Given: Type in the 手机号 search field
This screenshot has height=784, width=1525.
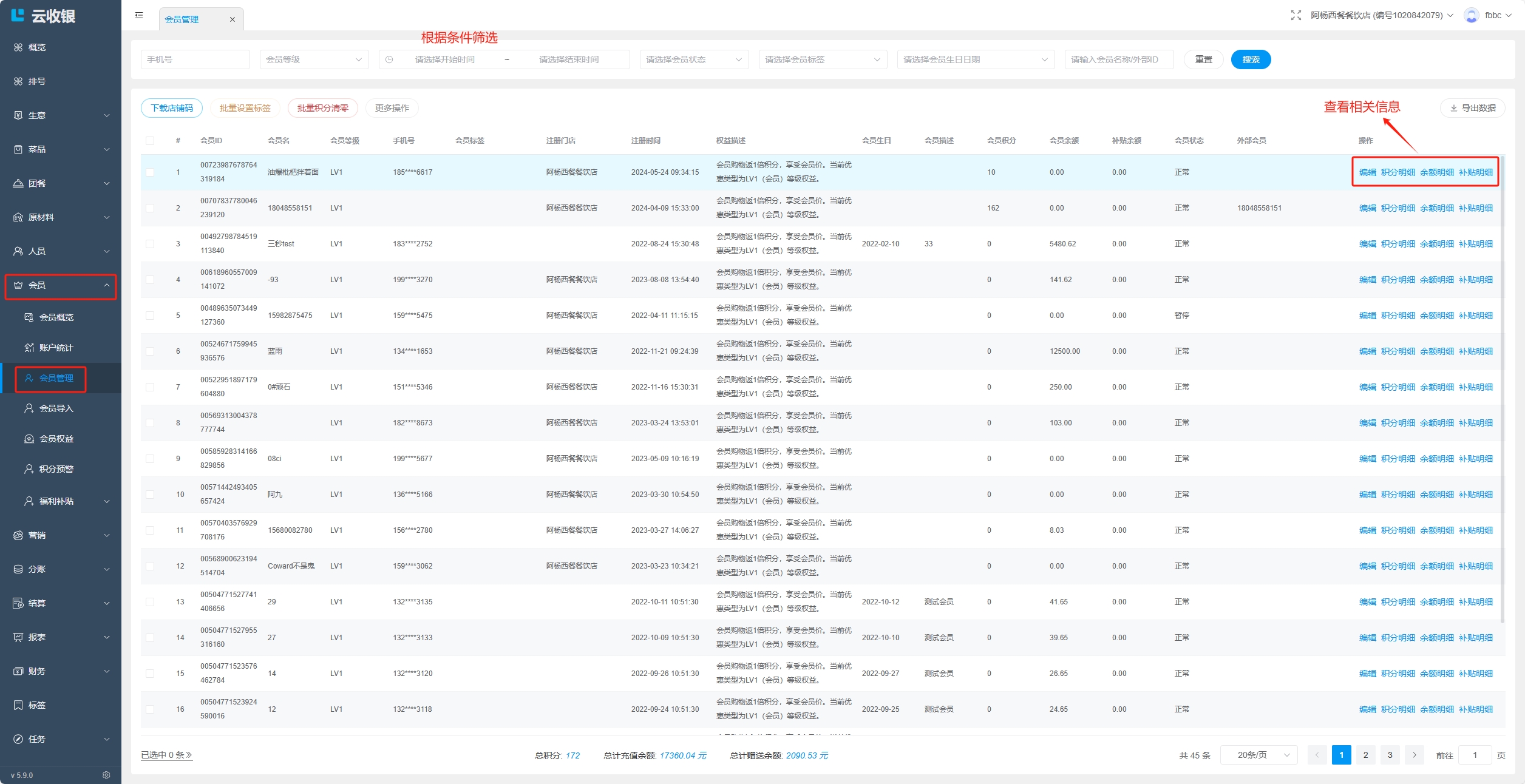Looking at the screenshot, I should pyautogui.click(x=195, y=59).
